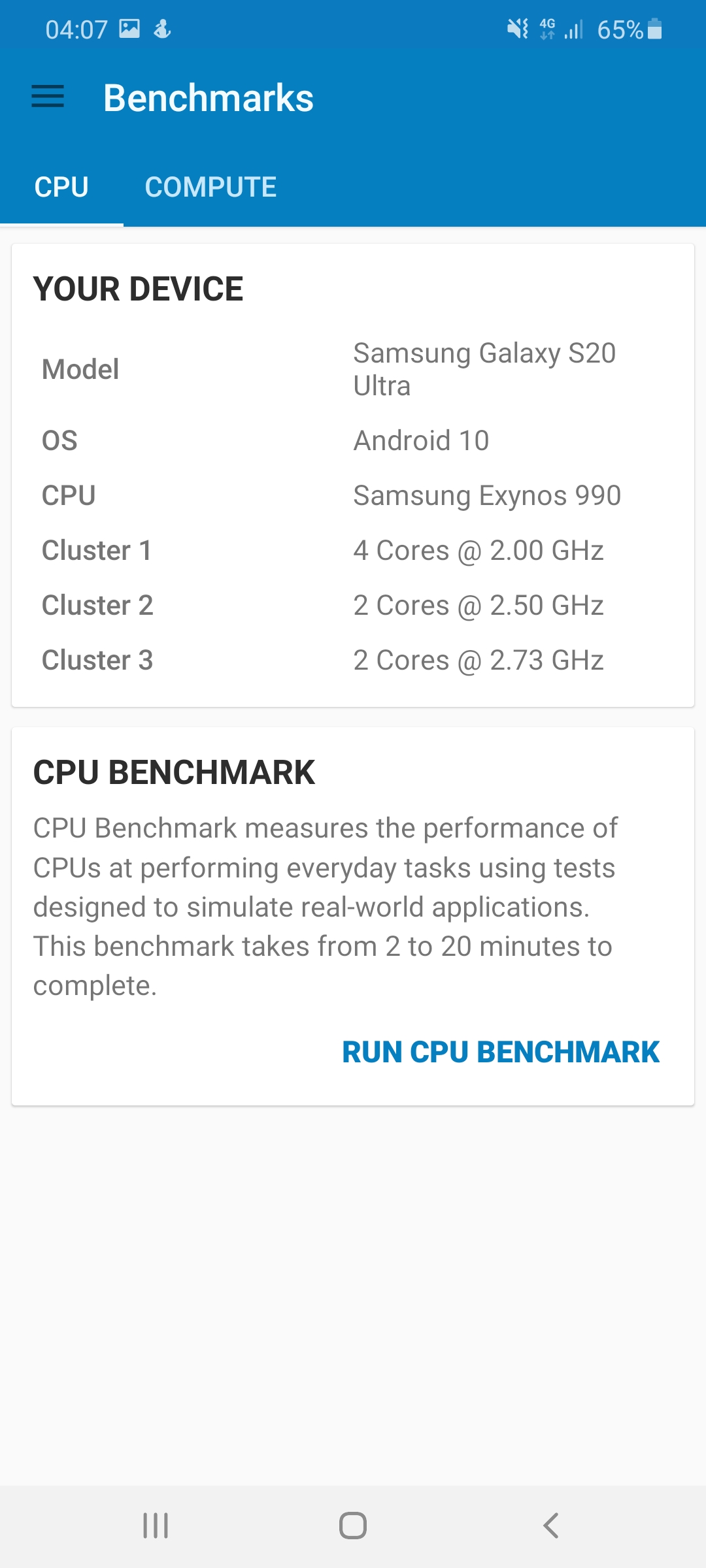Tap the 04:07 clock in status bar
706x1568 pixels.
tap(76, 29)
